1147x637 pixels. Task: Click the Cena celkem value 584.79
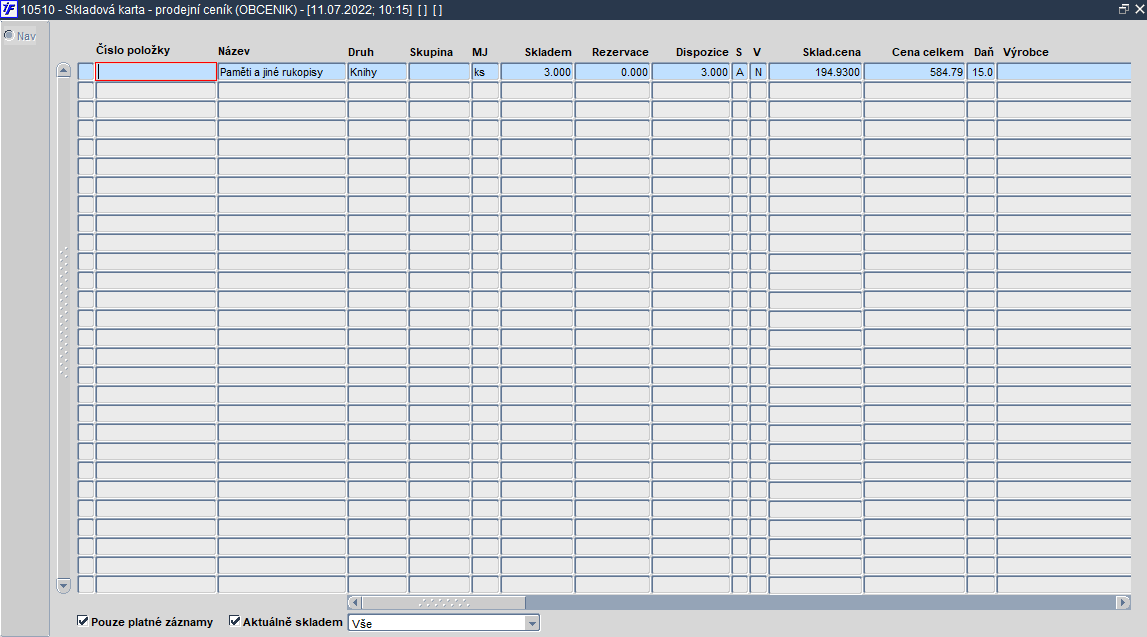[x=914, y=72]
